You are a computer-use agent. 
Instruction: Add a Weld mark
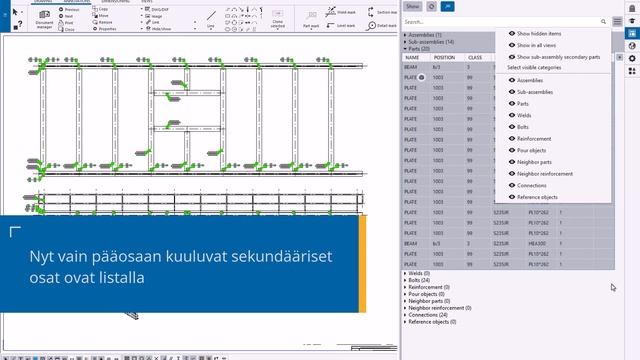tap(341, 12)
